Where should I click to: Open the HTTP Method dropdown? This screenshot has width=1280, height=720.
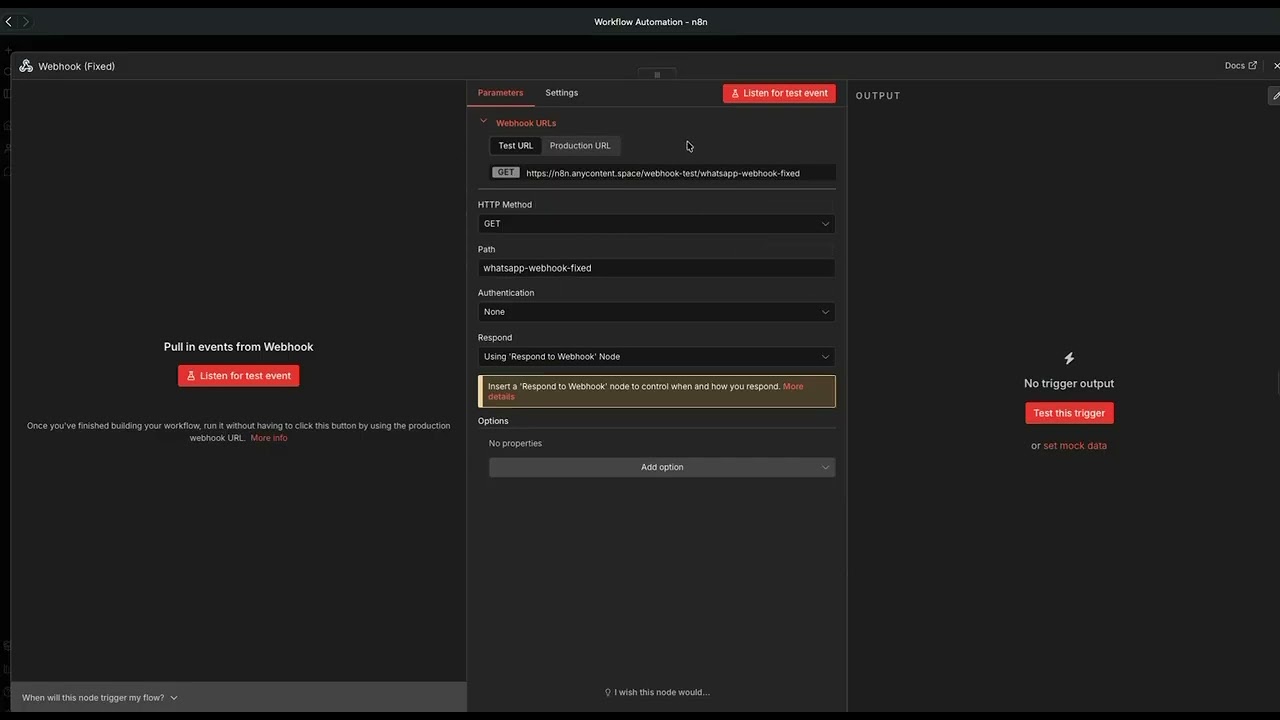[656, 224]
